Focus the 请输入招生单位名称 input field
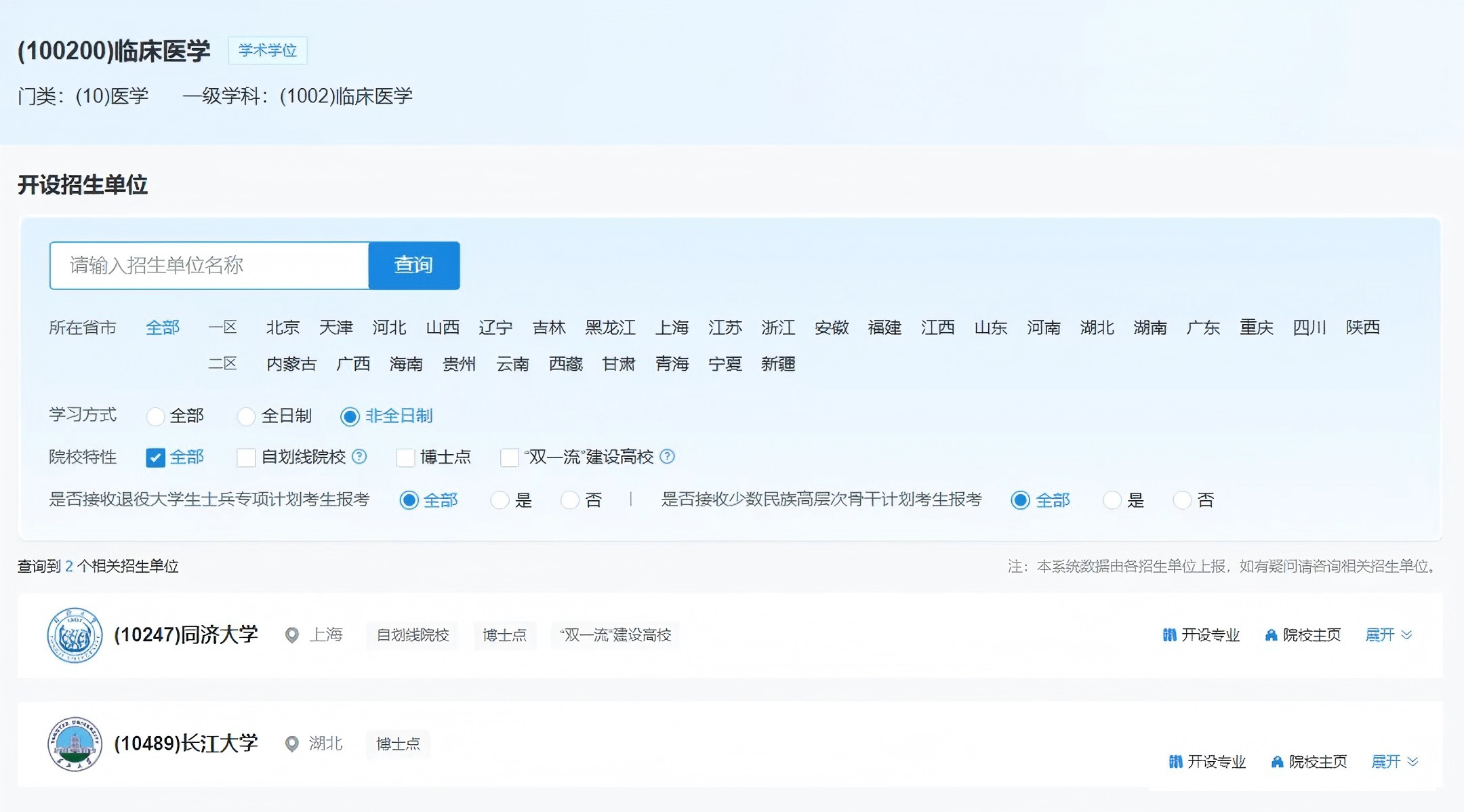1464x812 pixels. click(209, 265)
